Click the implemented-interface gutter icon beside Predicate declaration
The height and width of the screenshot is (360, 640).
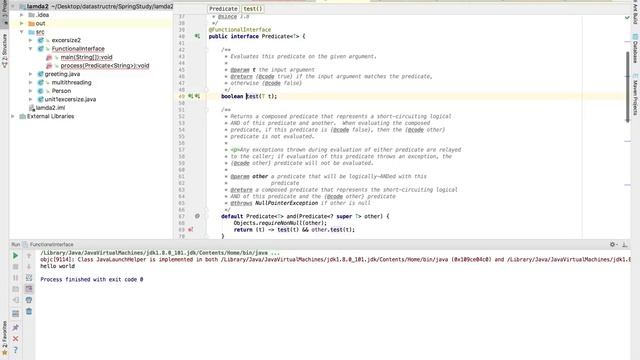[197, 36]
